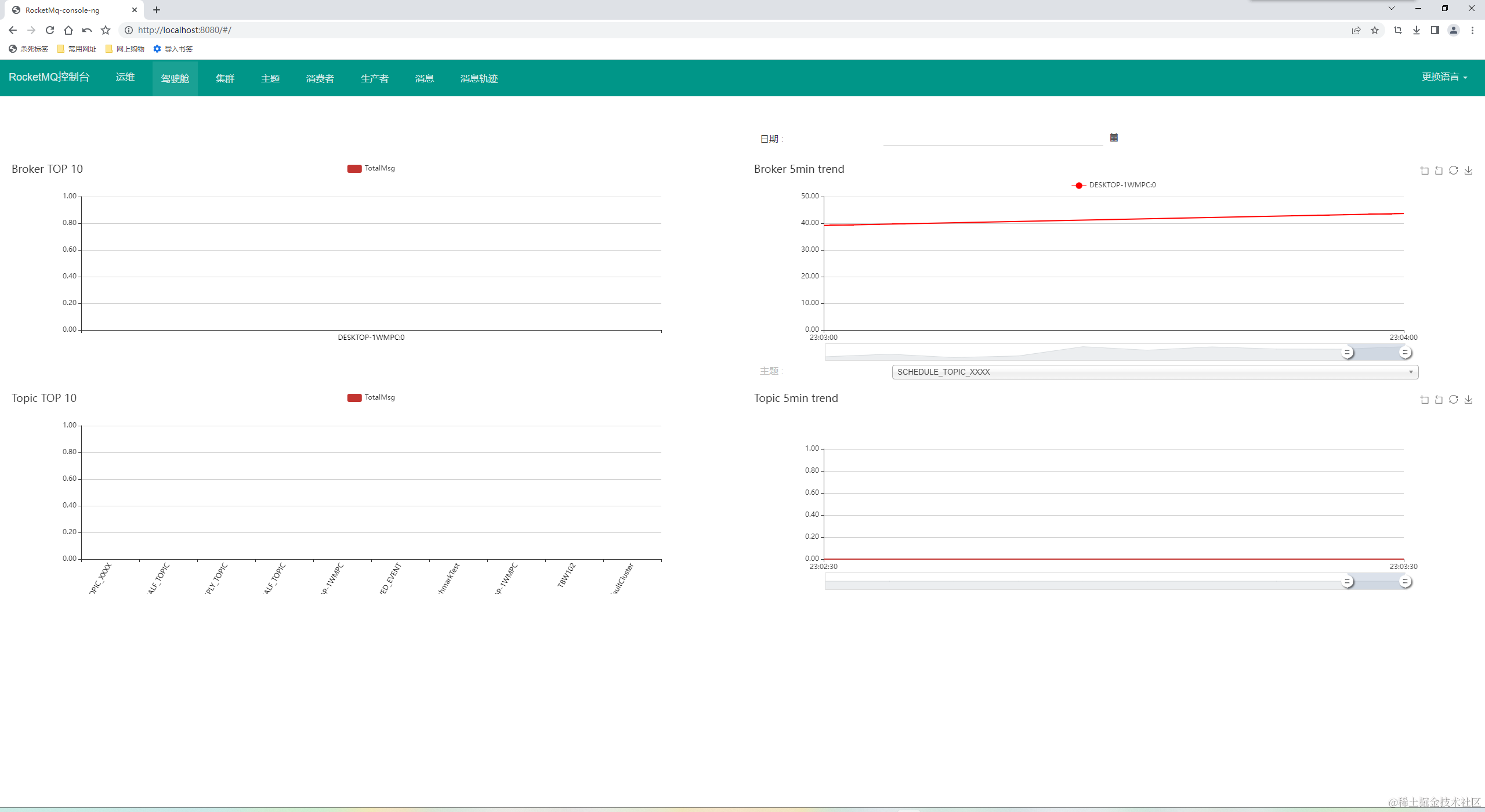The height and width of the screenshot is (812, 1485).
Task: Open the 消息 message tab
Action: [425, 78]
